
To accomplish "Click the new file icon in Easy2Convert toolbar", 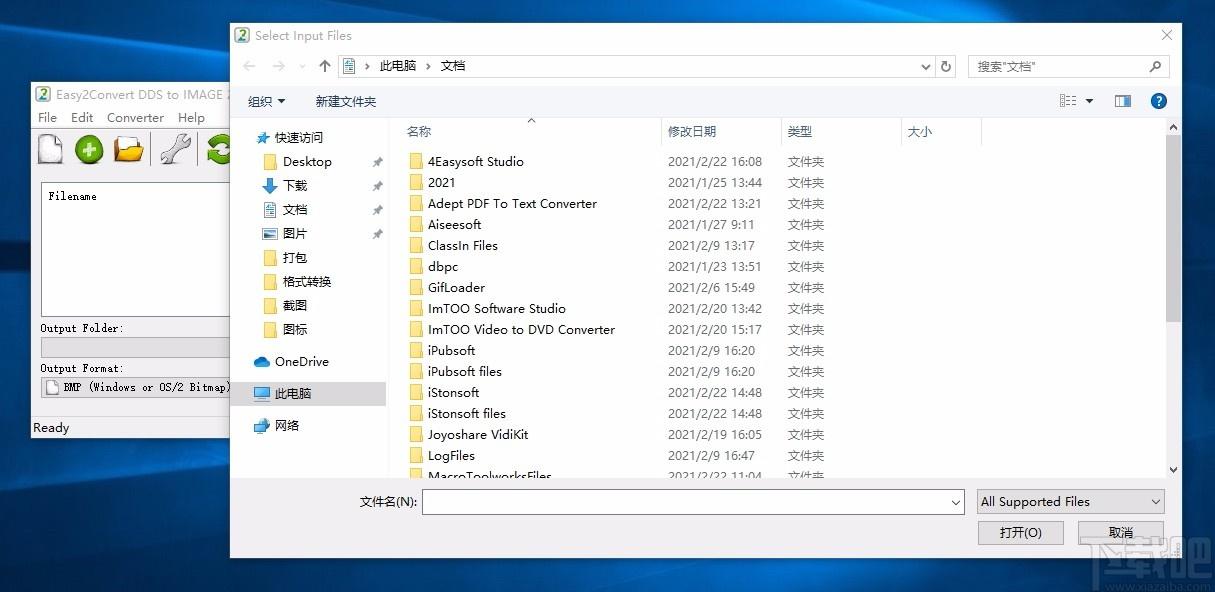I will point(50,149).
